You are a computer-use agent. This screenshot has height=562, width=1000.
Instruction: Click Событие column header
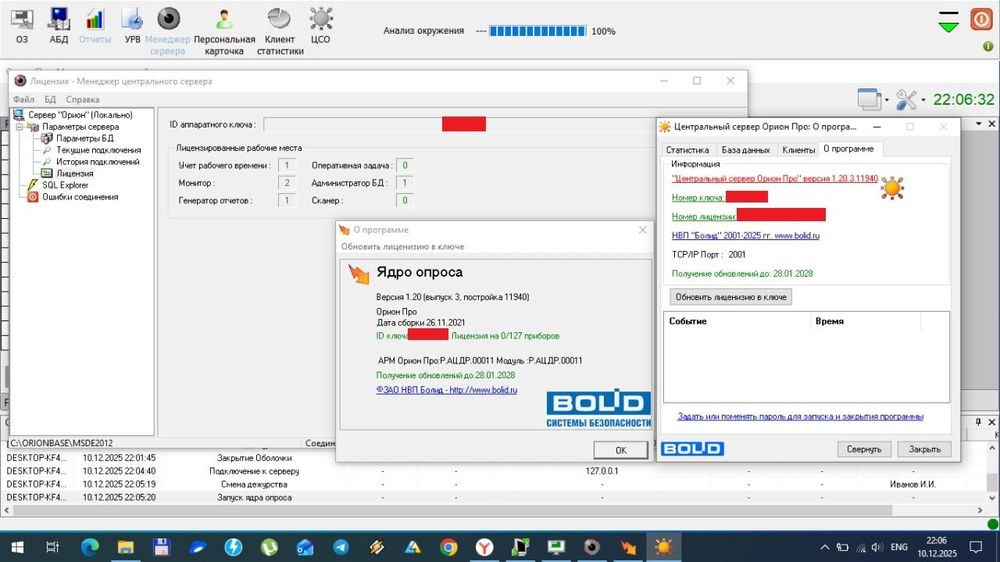(737, 322)
